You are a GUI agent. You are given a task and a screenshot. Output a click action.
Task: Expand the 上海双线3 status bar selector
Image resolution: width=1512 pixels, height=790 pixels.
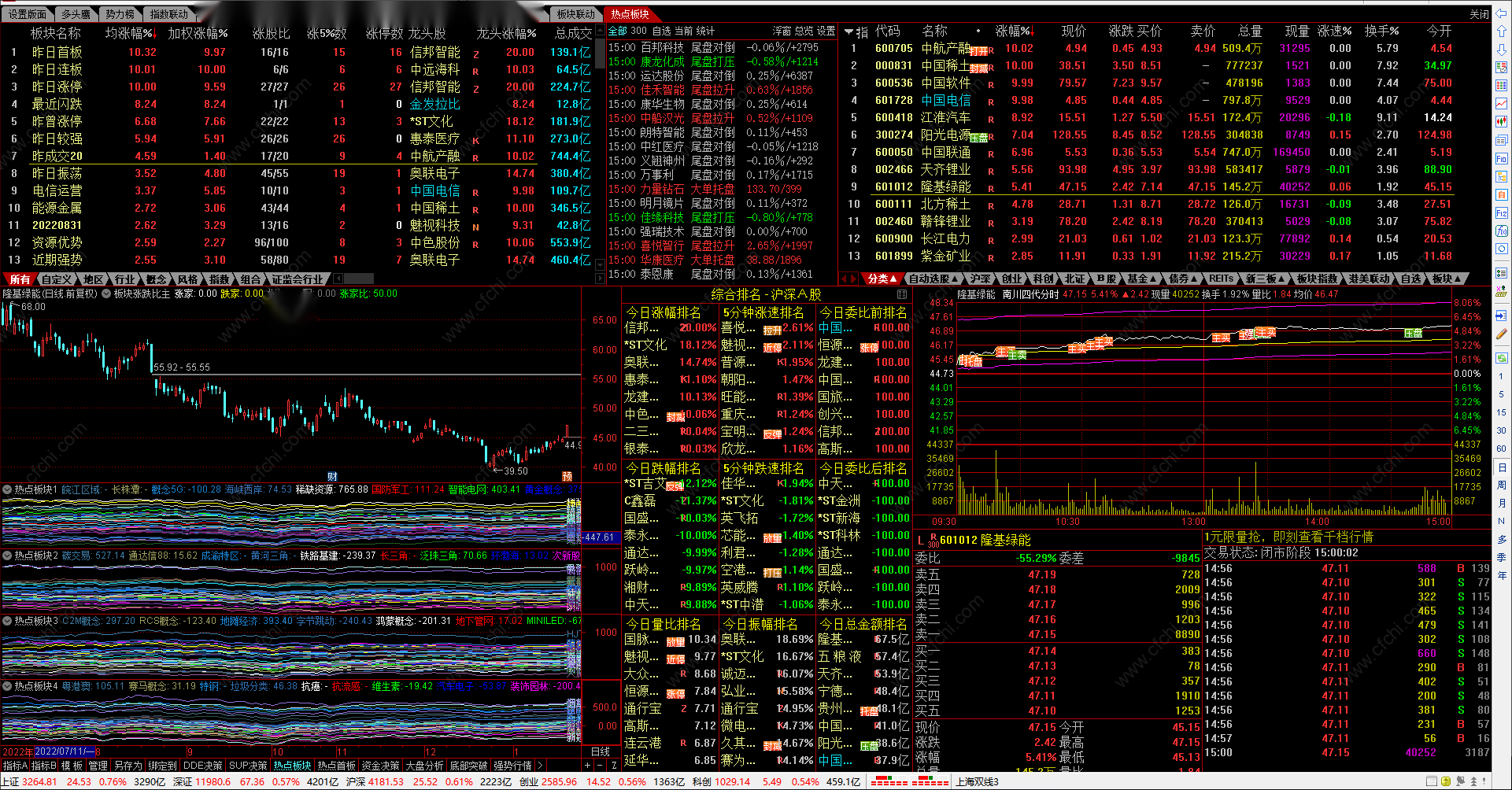[x=977, y=782]
